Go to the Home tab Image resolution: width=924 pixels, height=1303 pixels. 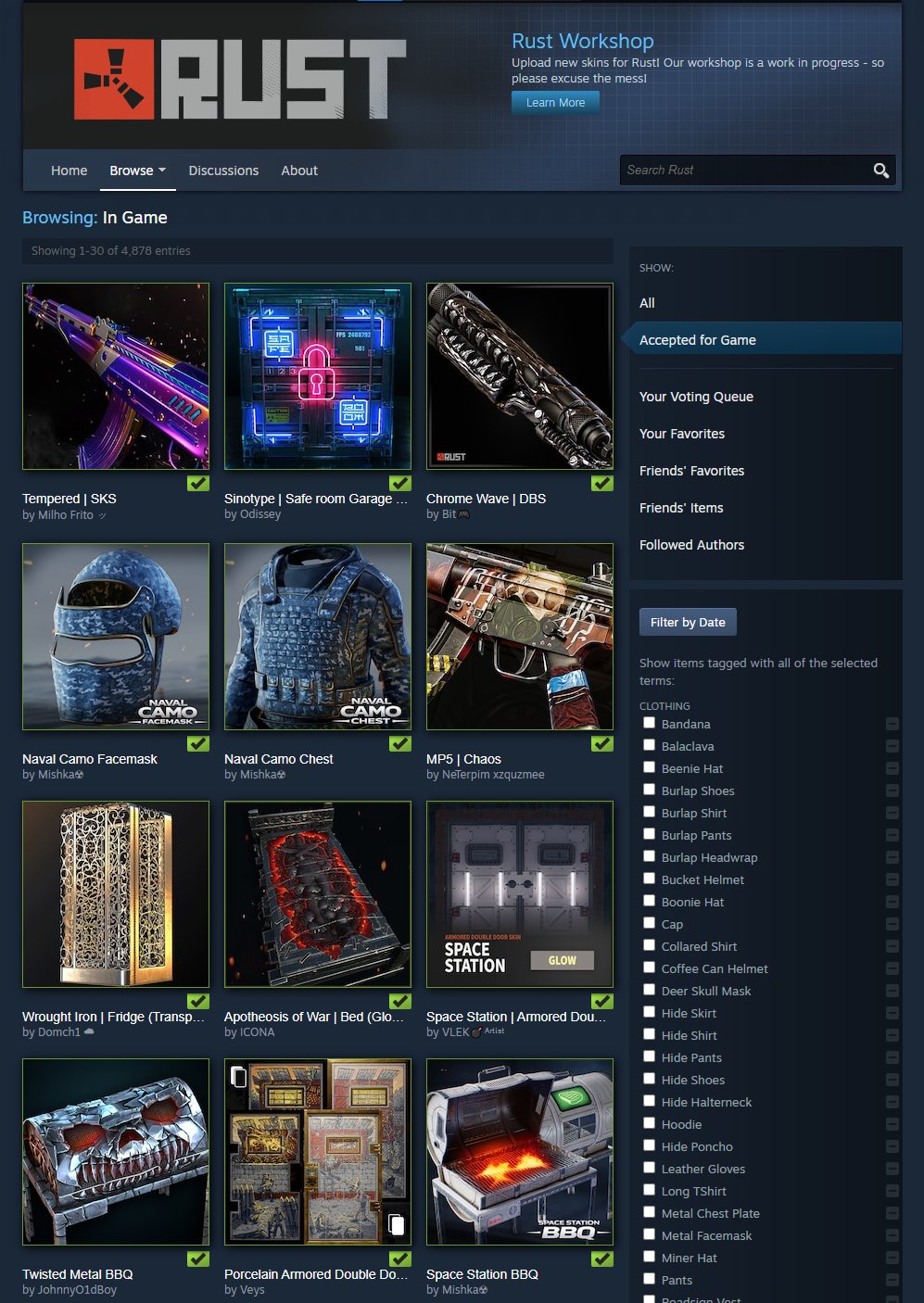pyautogui.click(x=70, y=171)
